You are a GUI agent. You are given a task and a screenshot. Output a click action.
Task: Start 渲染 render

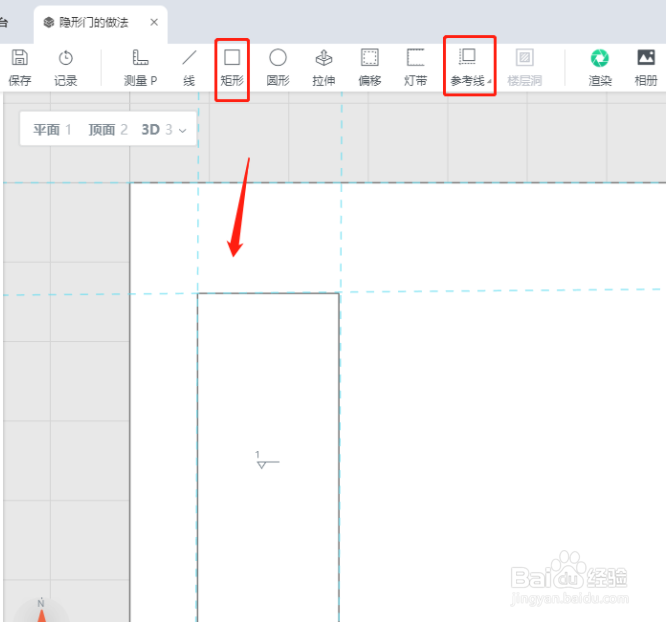pos(600,68)
